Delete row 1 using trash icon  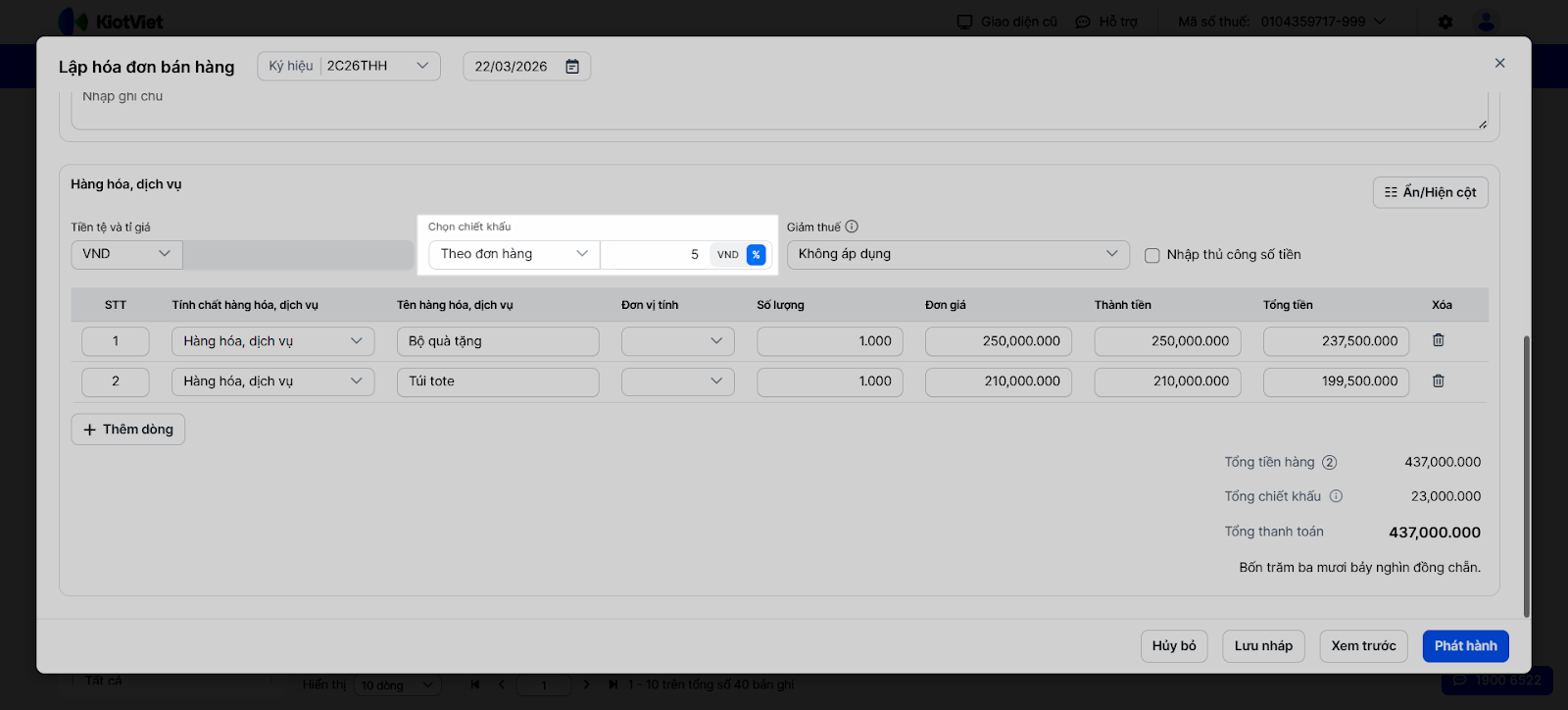pos(1438,340)
